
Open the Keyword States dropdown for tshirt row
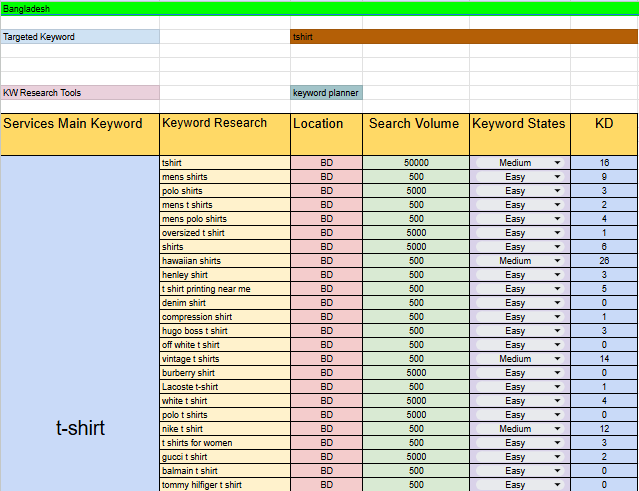557,163
